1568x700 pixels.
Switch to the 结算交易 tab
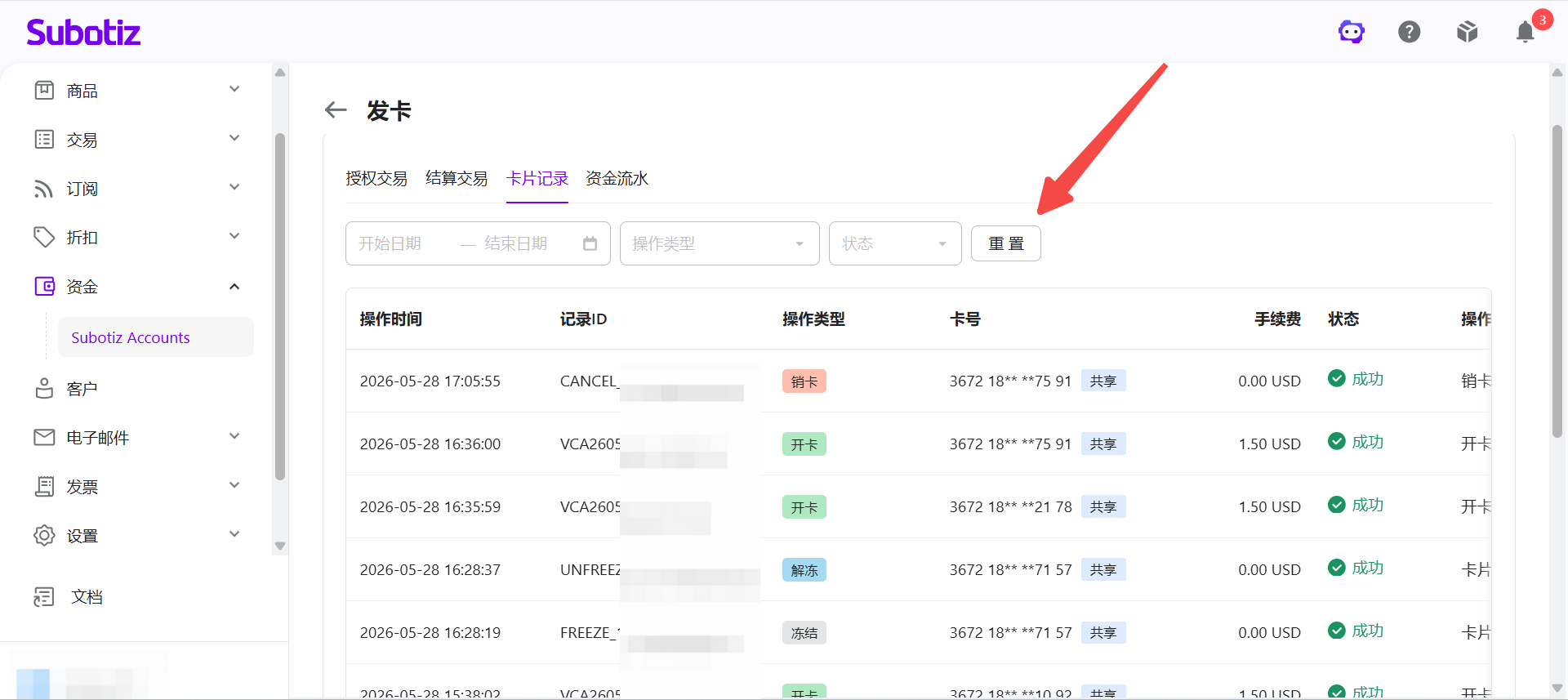[457, 178]
